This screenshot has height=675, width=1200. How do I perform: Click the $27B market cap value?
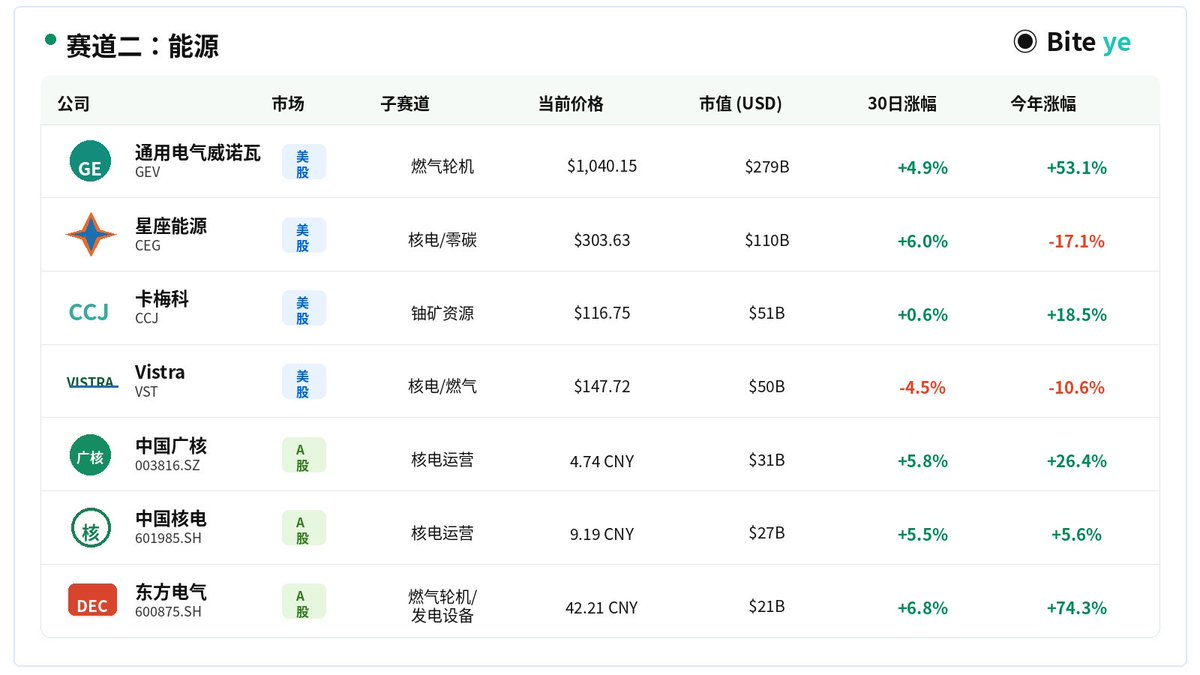(x=767, y=533)
